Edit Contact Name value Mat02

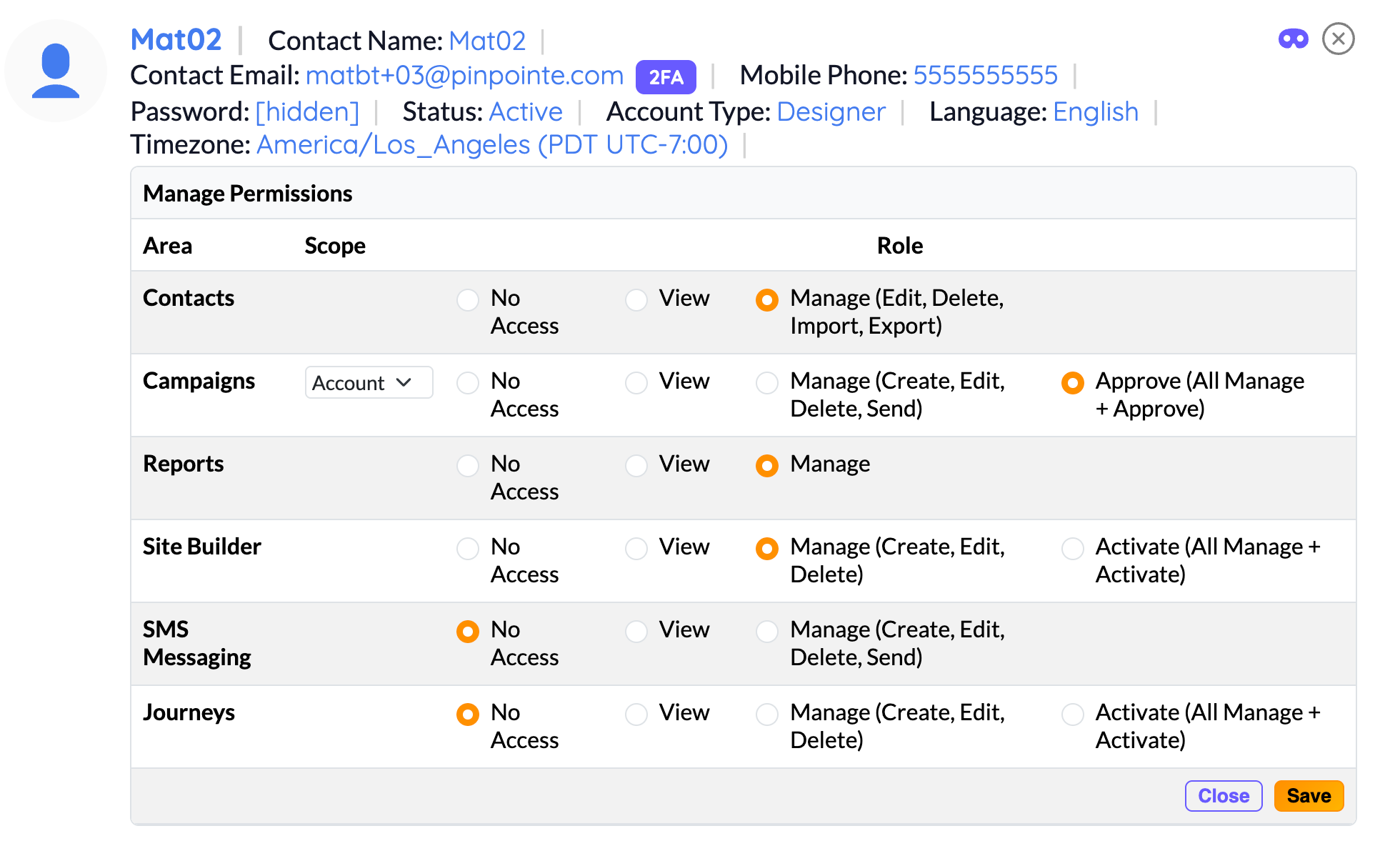click(487, 41)
